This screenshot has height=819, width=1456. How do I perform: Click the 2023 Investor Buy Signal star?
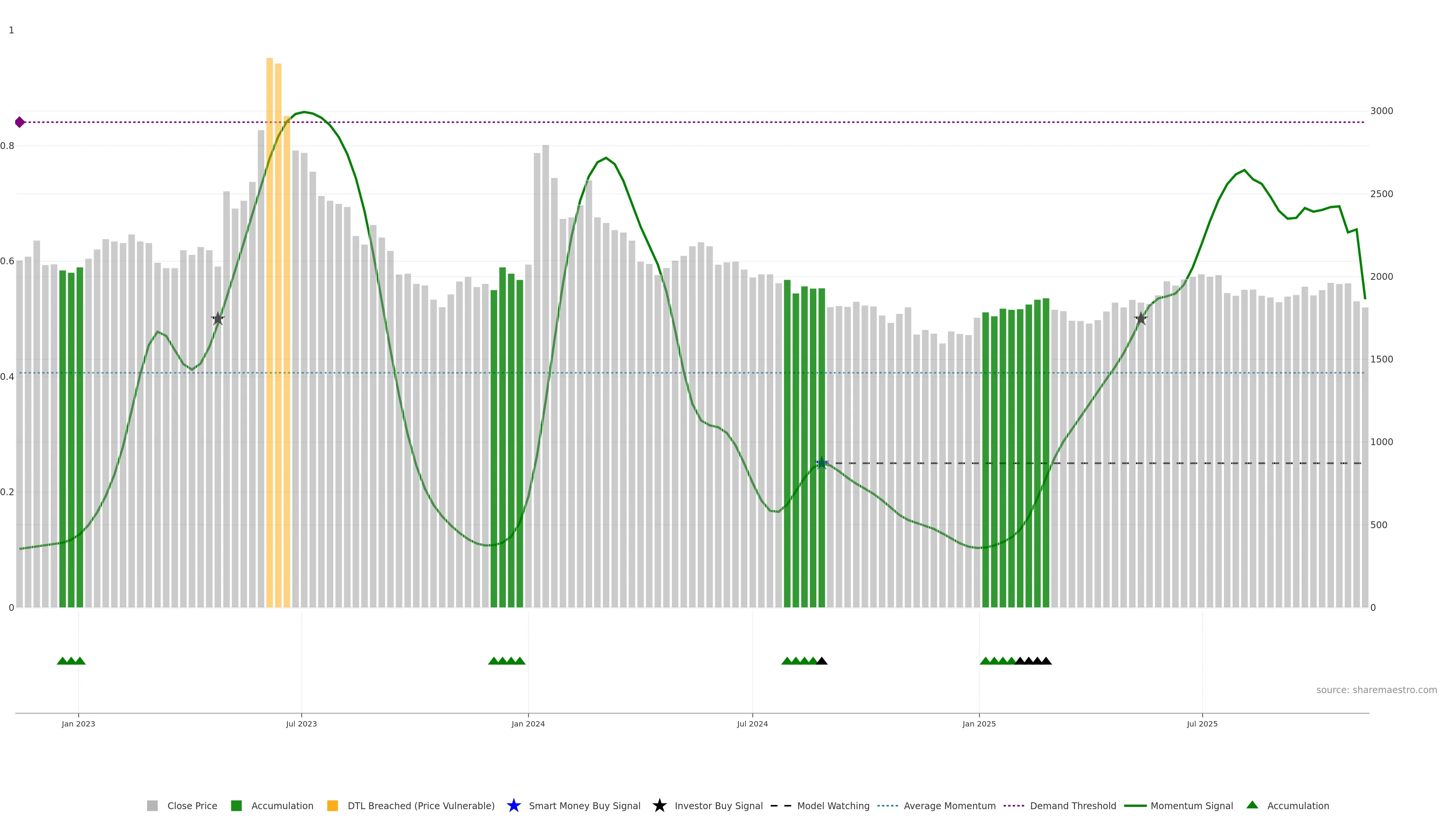point(218,319)
